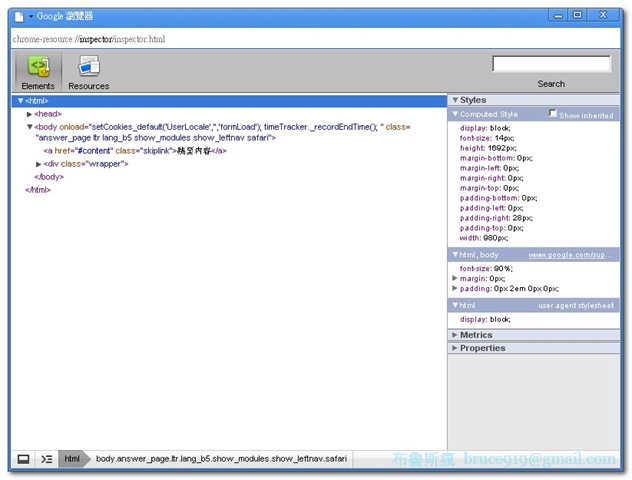Click the chrome-resource address bar
632x480 pixels.
pos(315,39)
